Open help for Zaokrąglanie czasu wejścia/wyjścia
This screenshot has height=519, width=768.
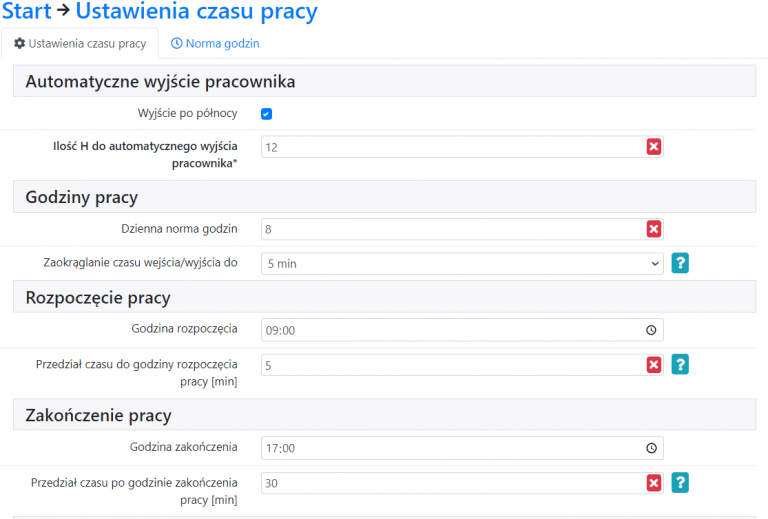[x=680, y=263]
